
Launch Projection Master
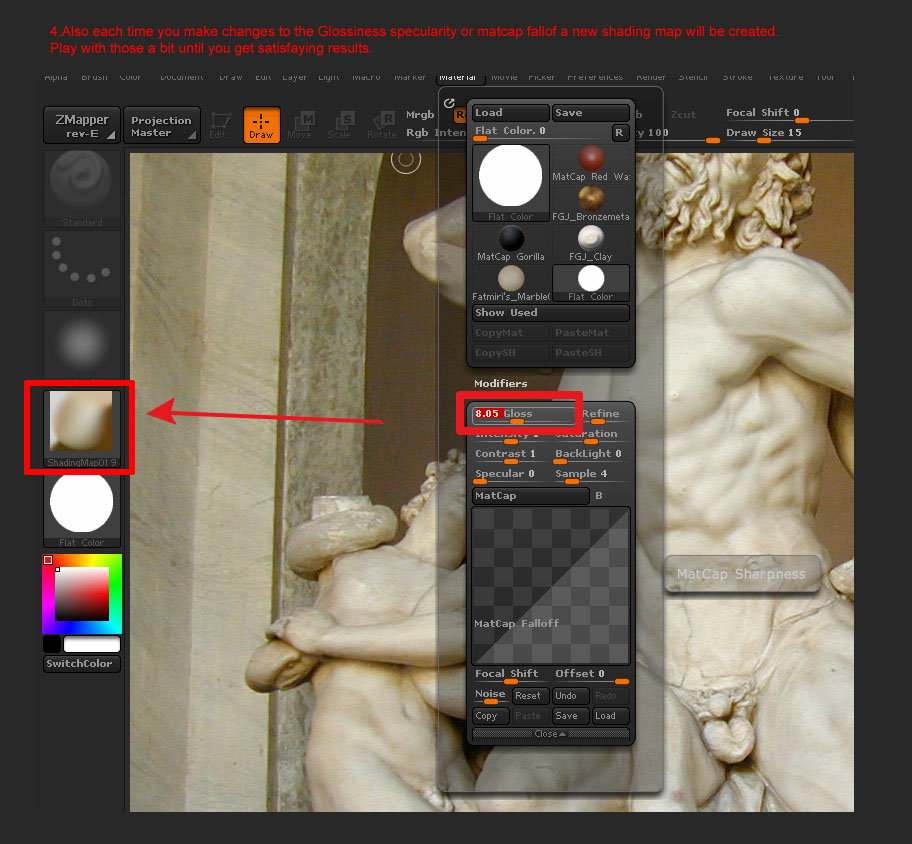click(x=161, y=125)
